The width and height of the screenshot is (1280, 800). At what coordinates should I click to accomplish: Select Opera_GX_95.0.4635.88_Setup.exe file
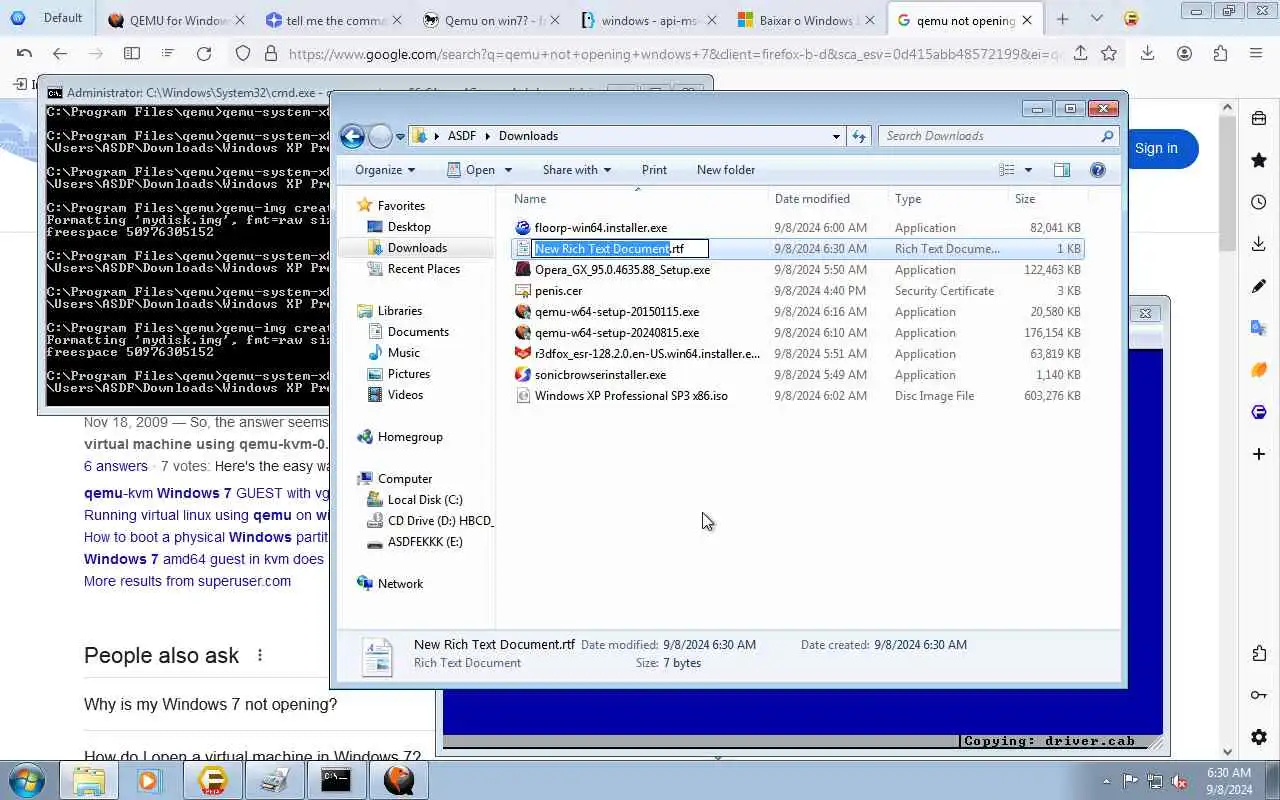622,270
